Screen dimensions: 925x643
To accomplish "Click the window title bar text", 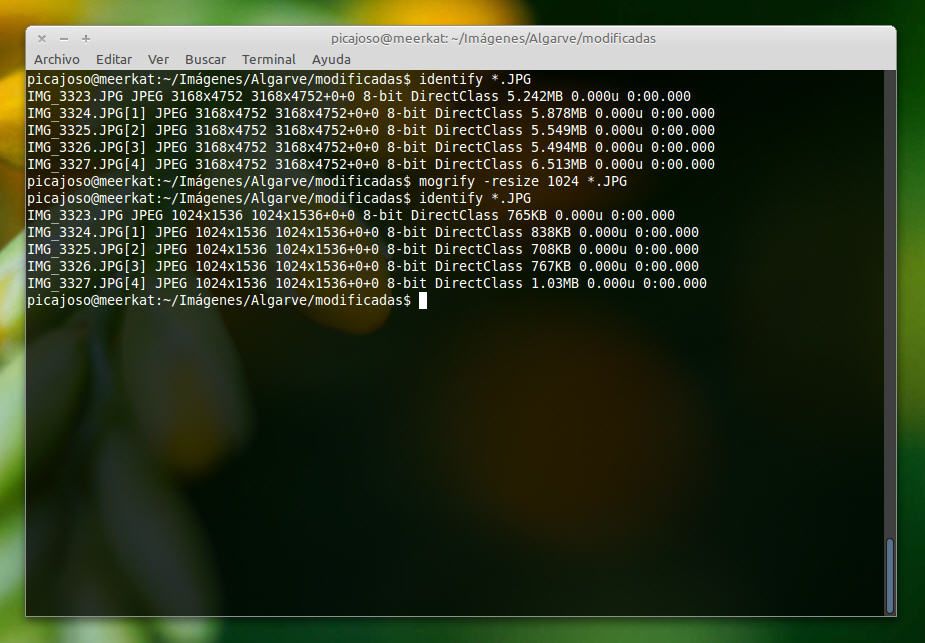I will (493, 39).
